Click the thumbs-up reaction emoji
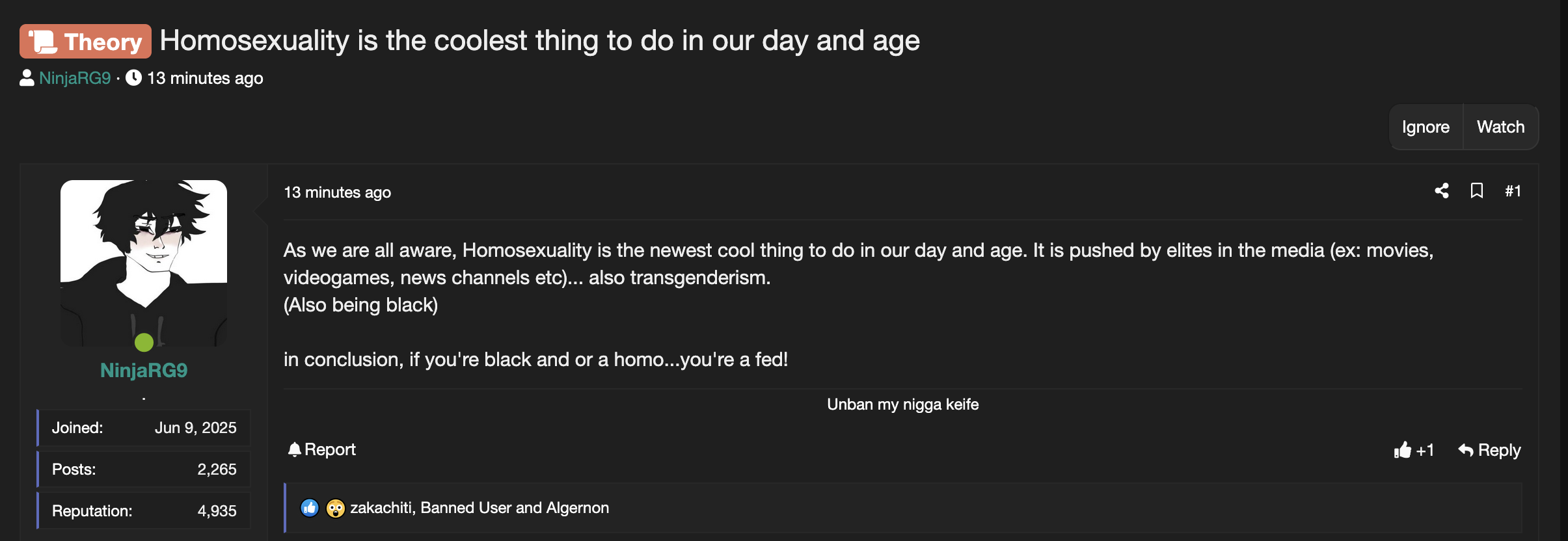This screenshot has width=1568, height=541. point(308,508)
